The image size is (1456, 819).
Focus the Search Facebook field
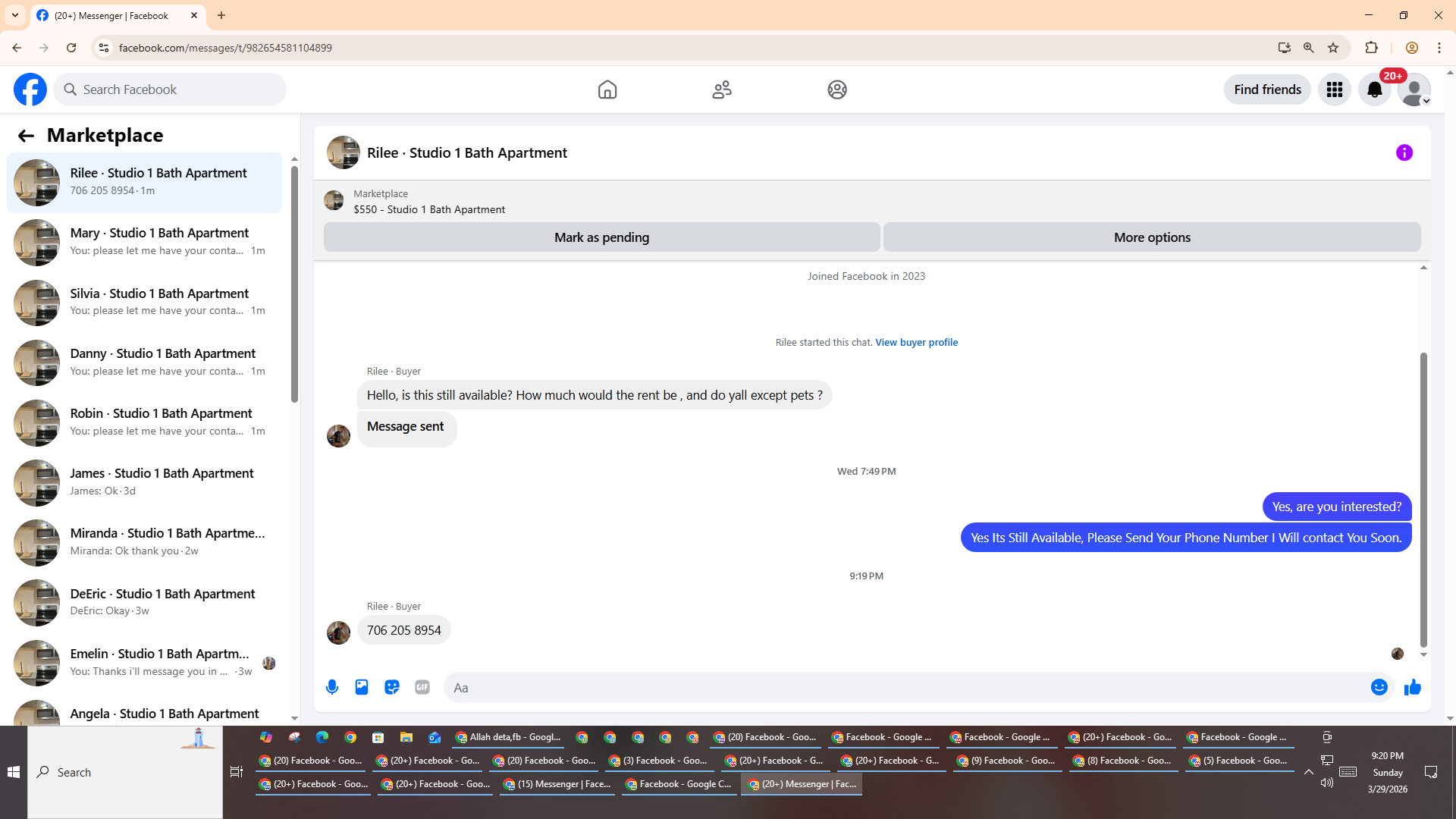click(x=170, y=89)
